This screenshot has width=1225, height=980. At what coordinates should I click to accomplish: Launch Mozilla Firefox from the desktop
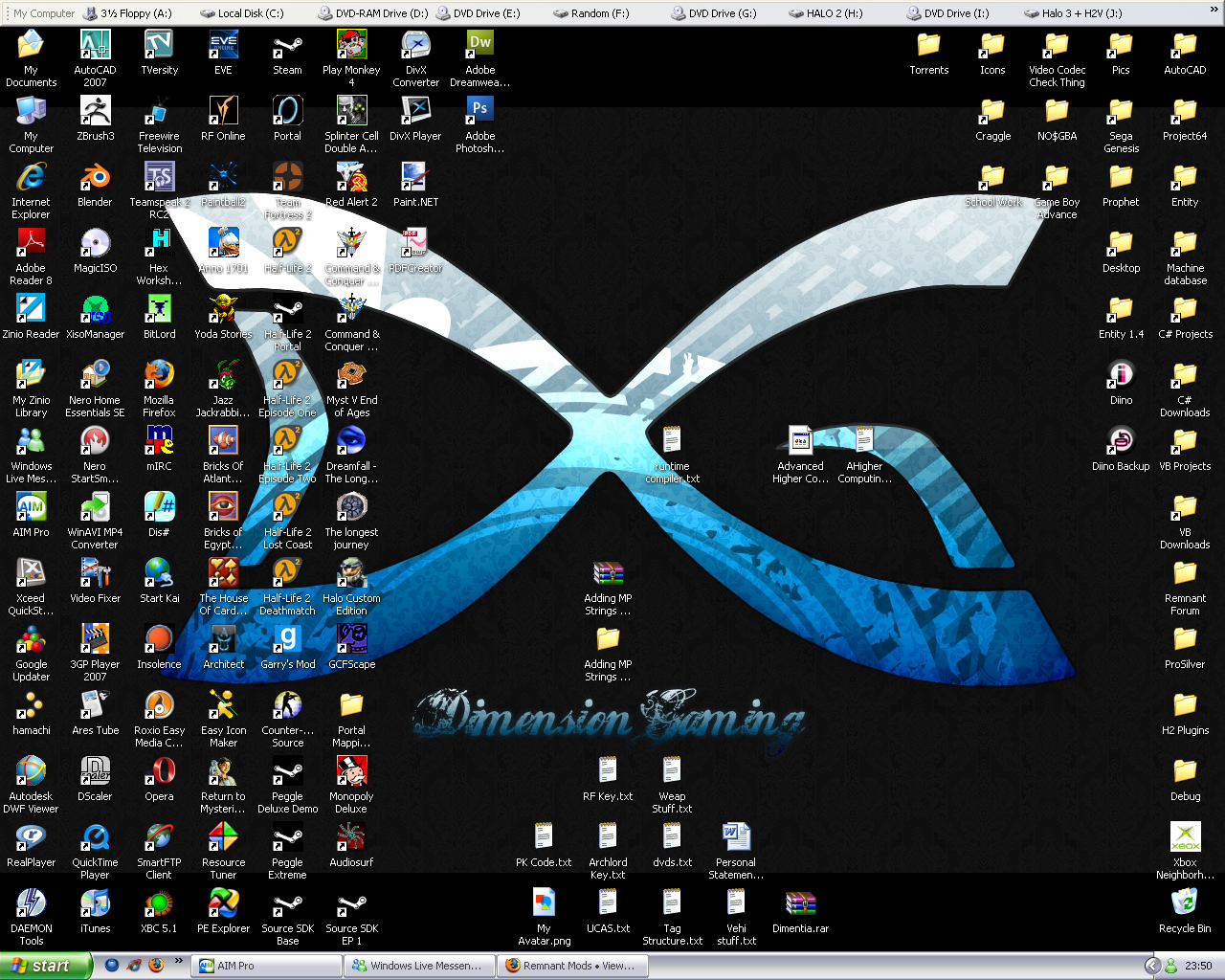[x=159, y=376]
